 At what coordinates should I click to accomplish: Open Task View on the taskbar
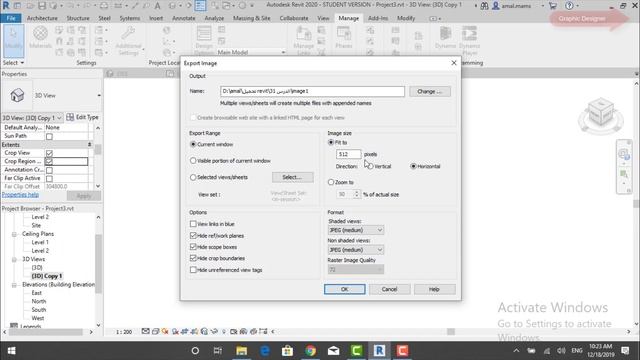(x=218, y=351)
